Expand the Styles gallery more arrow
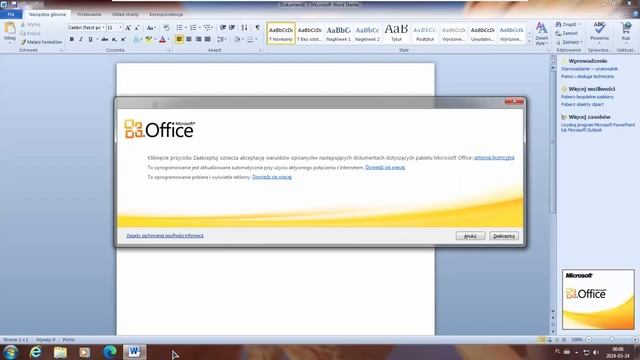 529,42
